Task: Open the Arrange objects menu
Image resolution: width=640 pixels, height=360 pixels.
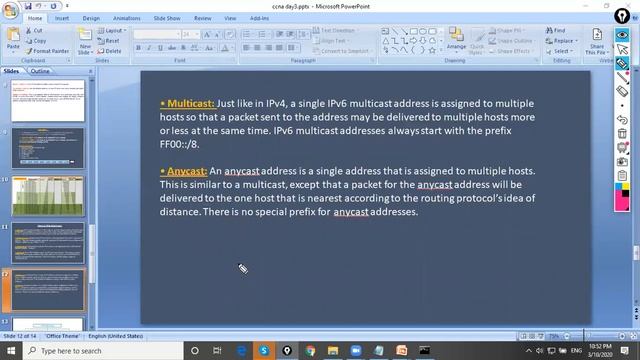Action: click(x=456, y=39)
